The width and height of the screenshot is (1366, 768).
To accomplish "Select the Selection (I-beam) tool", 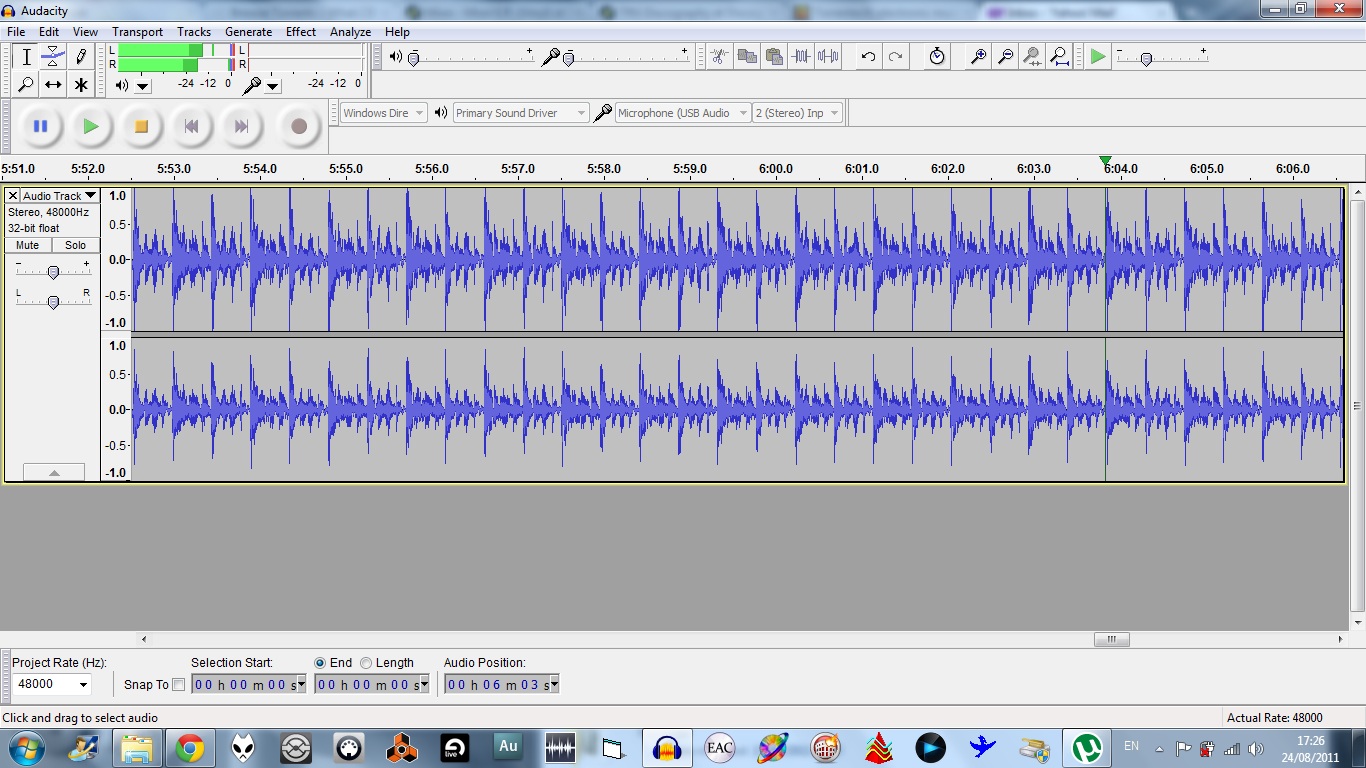I will (26, 57).
